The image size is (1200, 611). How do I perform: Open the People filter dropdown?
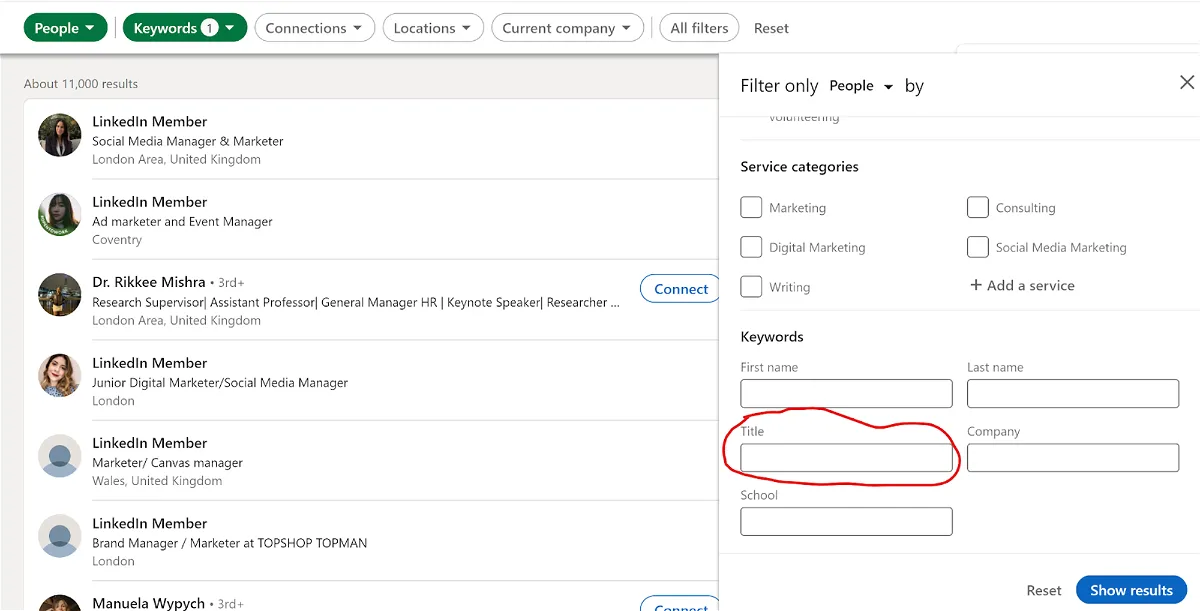[x=65, y=28]
